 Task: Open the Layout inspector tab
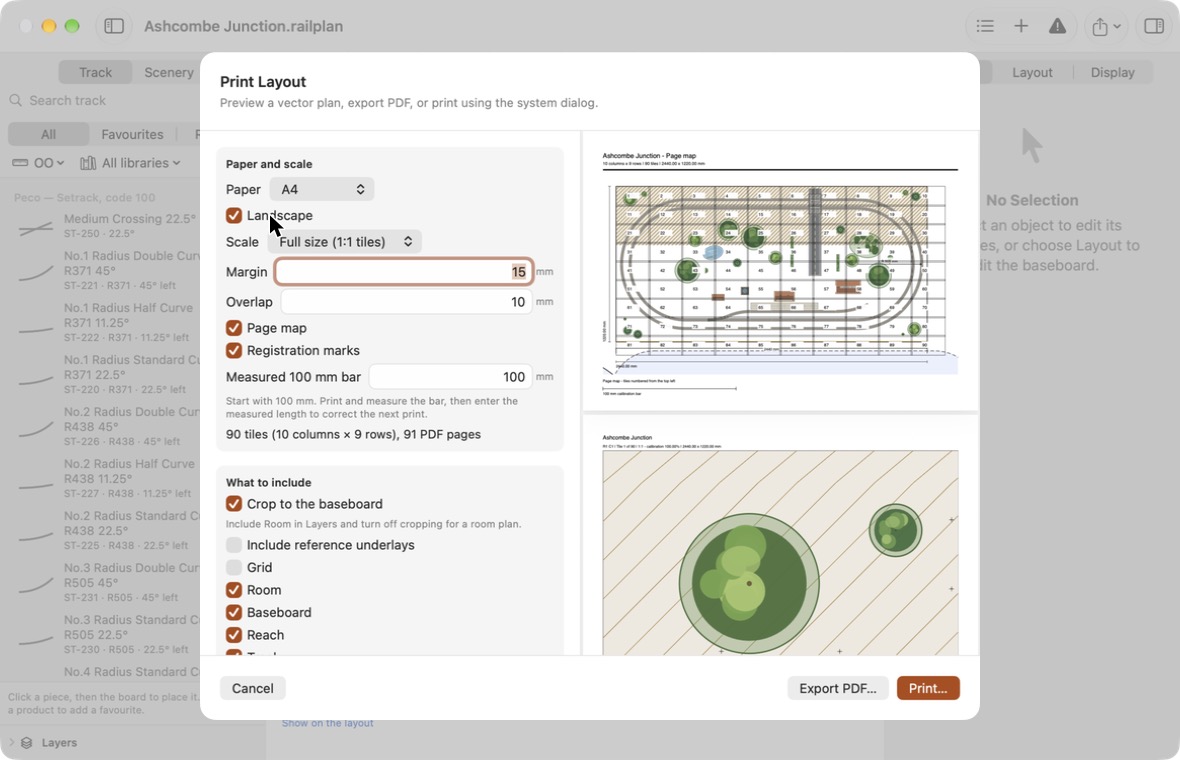click(1032, 72)
